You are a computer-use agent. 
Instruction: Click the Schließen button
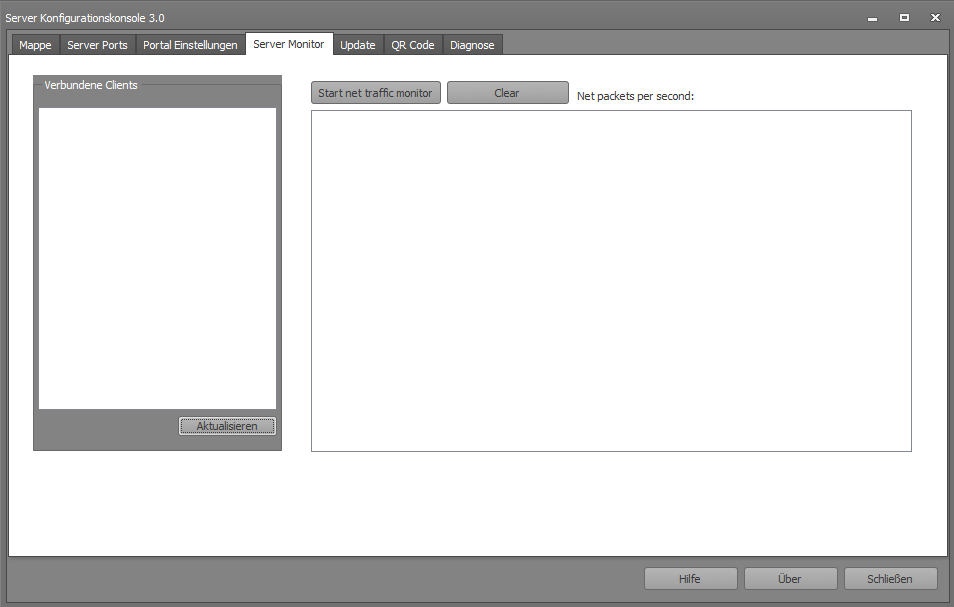coord(890,578)
